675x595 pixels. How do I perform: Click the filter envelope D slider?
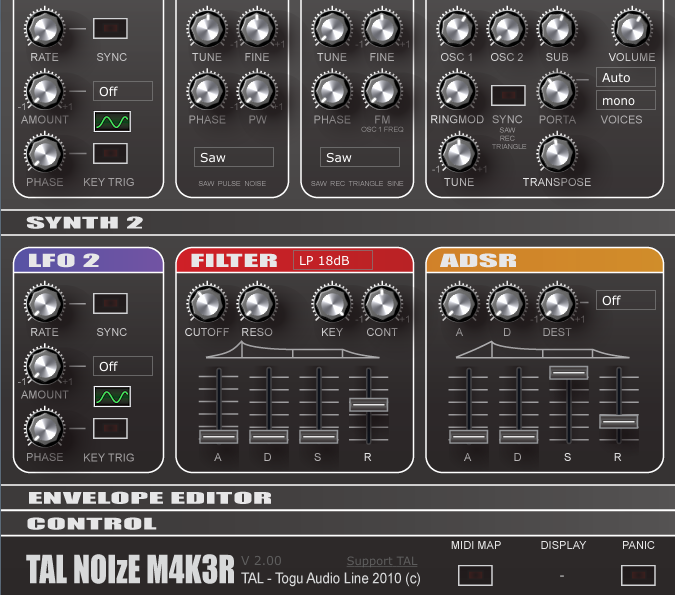pos(268,437)
